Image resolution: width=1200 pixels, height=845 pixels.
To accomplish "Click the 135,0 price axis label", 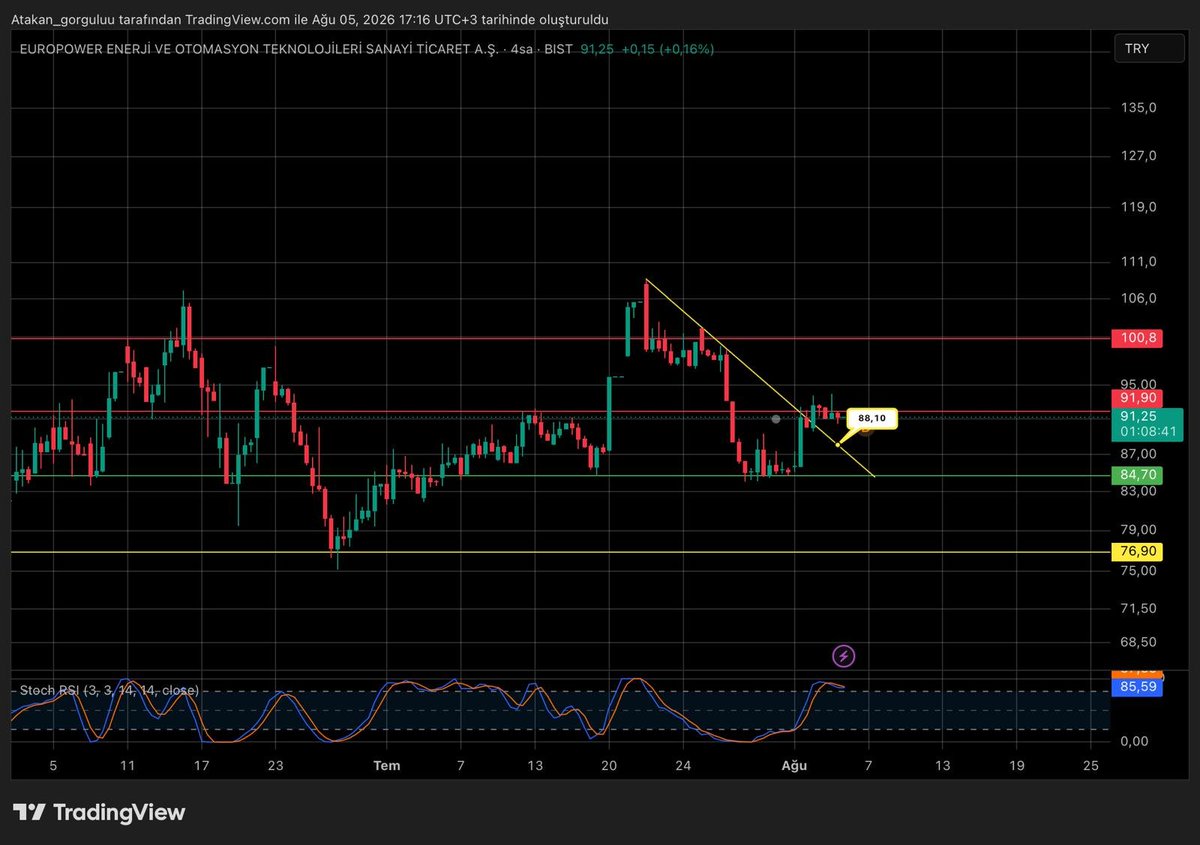I will coord(1139,107).
